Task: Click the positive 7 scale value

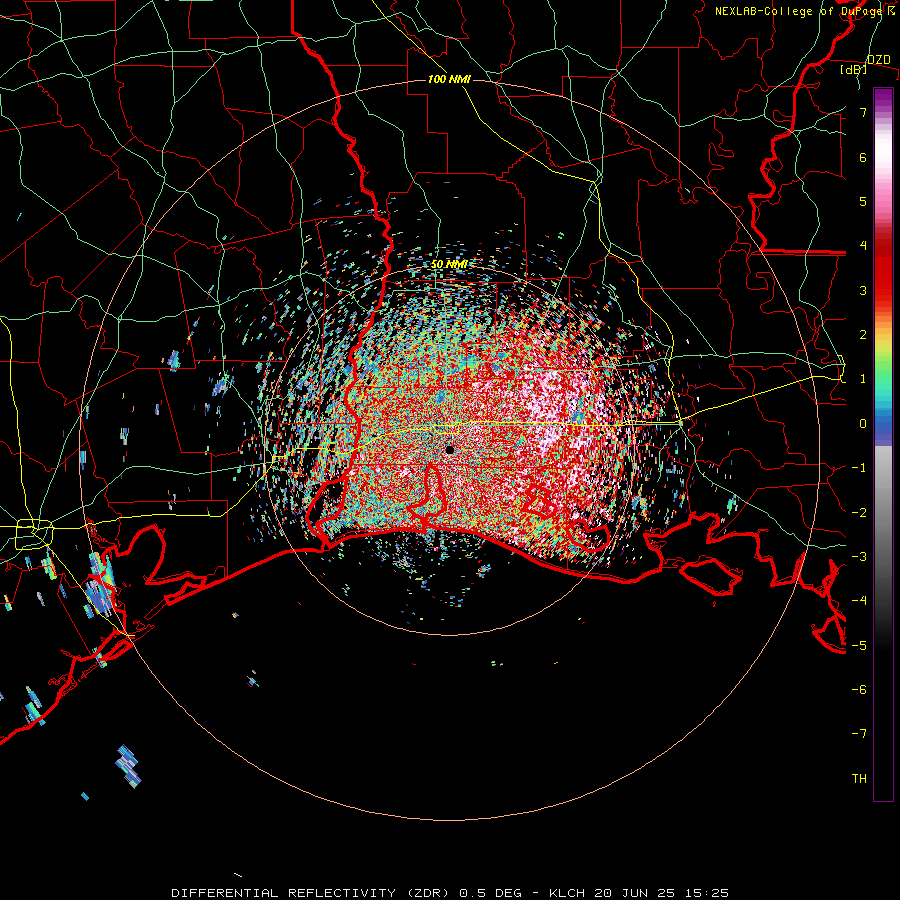Action: (863, 112)
